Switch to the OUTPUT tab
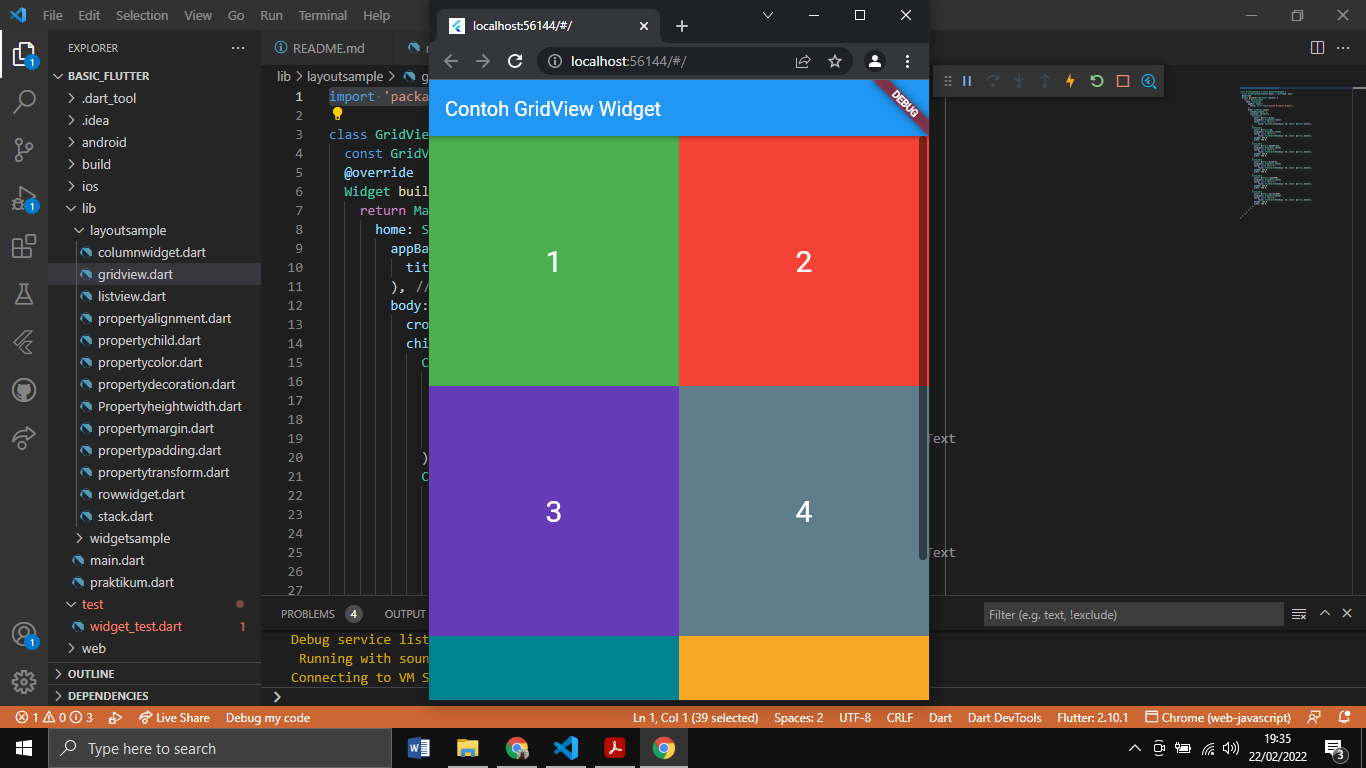Viewport: 1366px width, 768px height. tap(404, 613)
